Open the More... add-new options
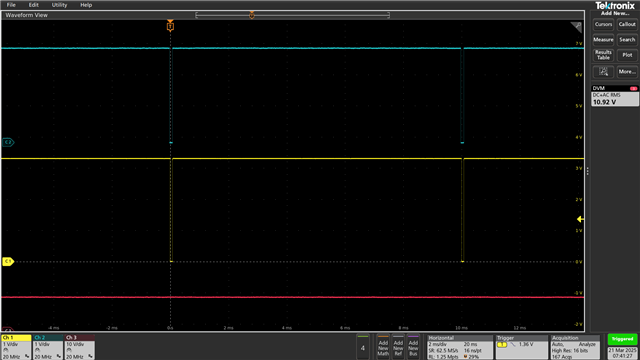640x360 pixels. (x=627, y=72)
